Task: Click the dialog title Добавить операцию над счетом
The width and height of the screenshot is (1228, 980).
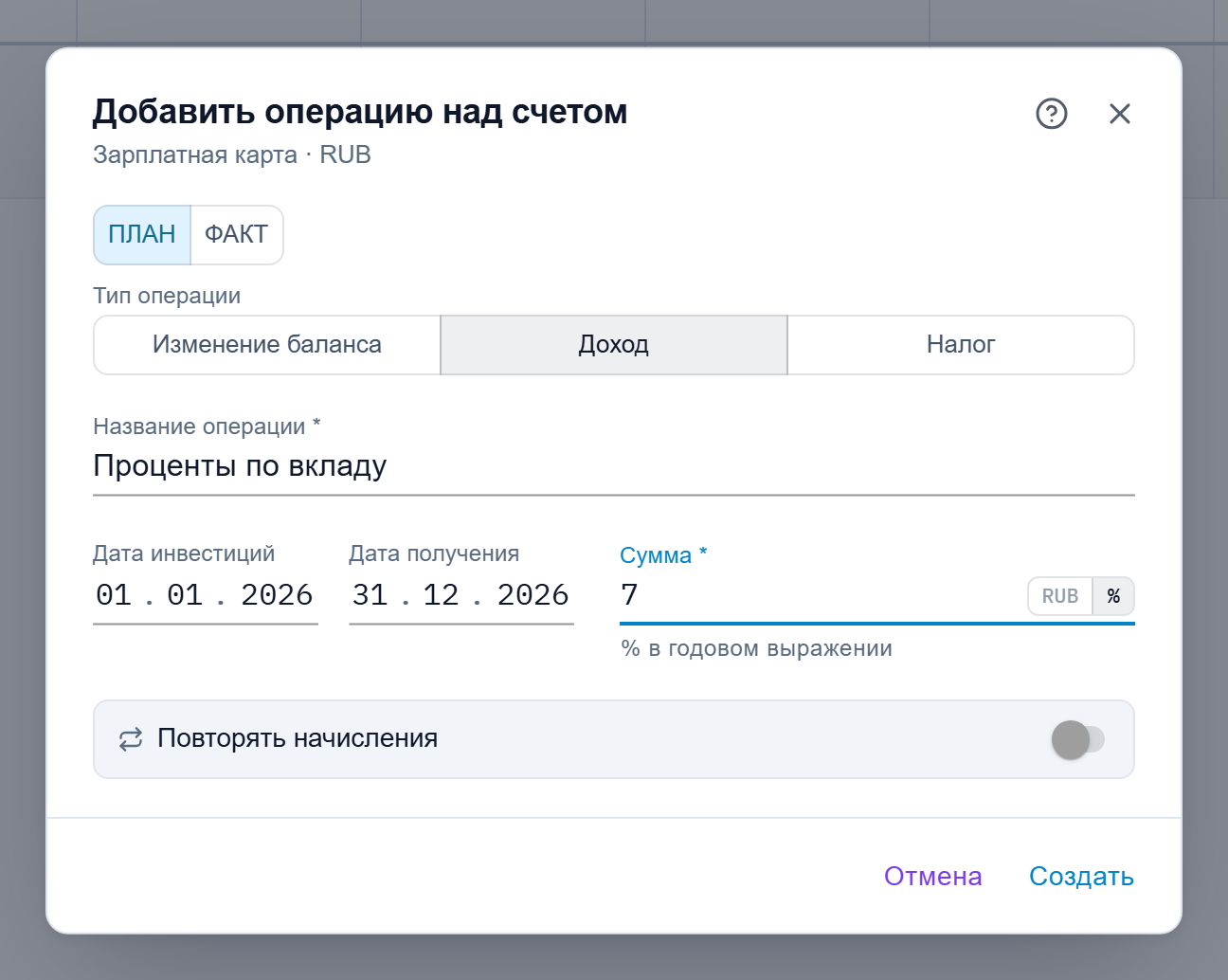Action: tap(360, 112)
